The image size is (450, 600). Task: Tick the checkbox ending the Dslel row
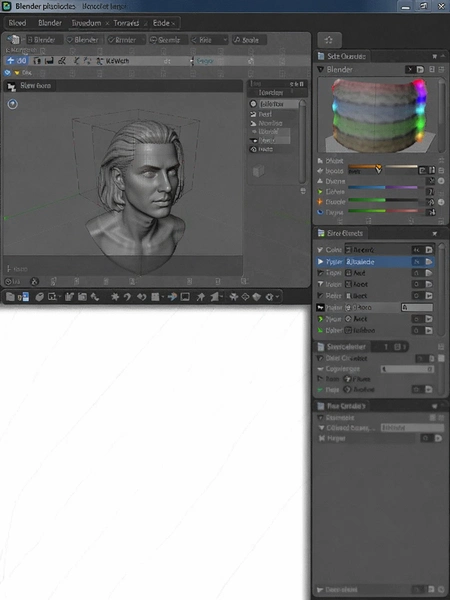click(441, 358)
